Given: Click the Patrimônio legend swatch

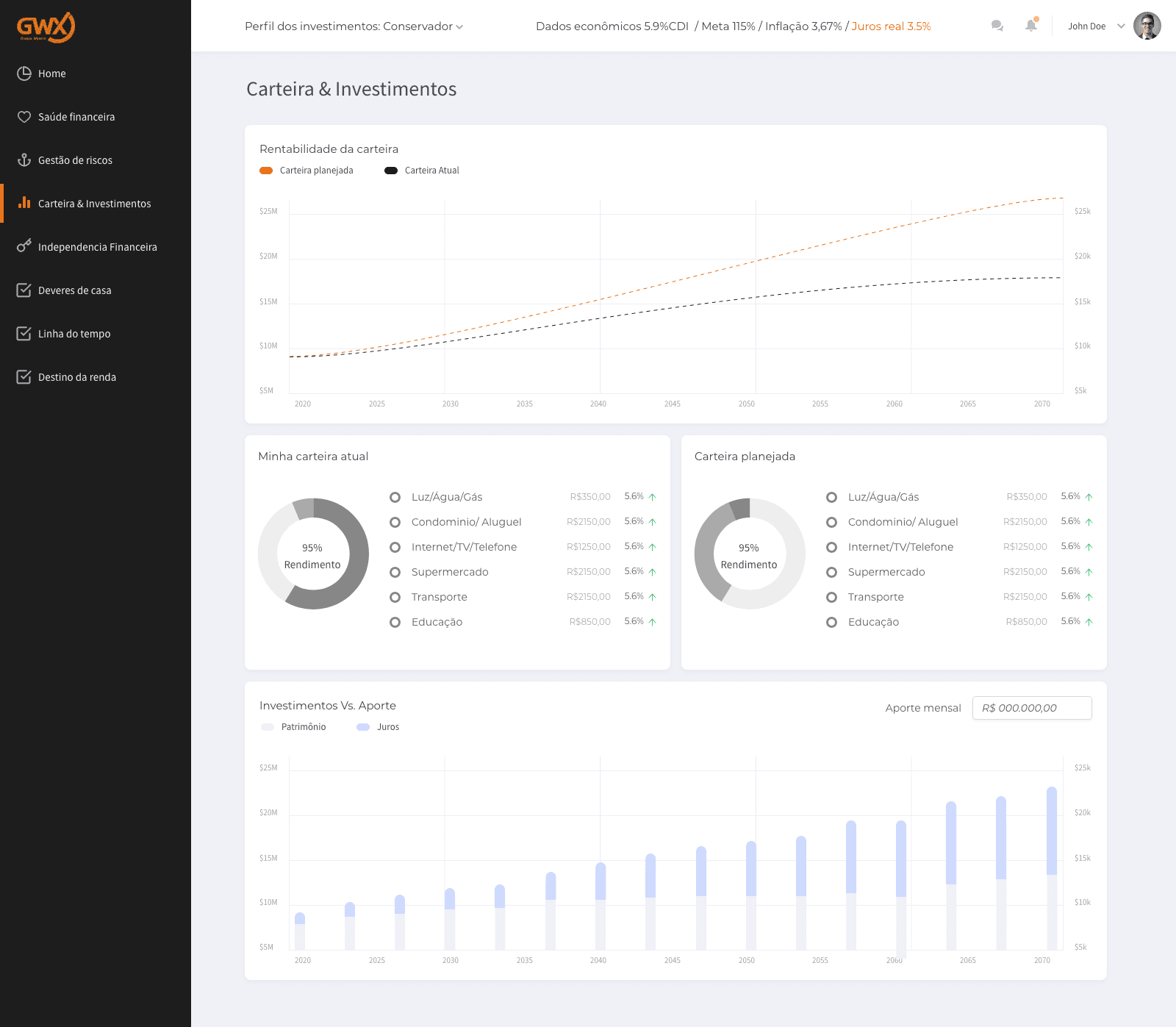Looking at the screenshot, I should (x=268, y=727).
